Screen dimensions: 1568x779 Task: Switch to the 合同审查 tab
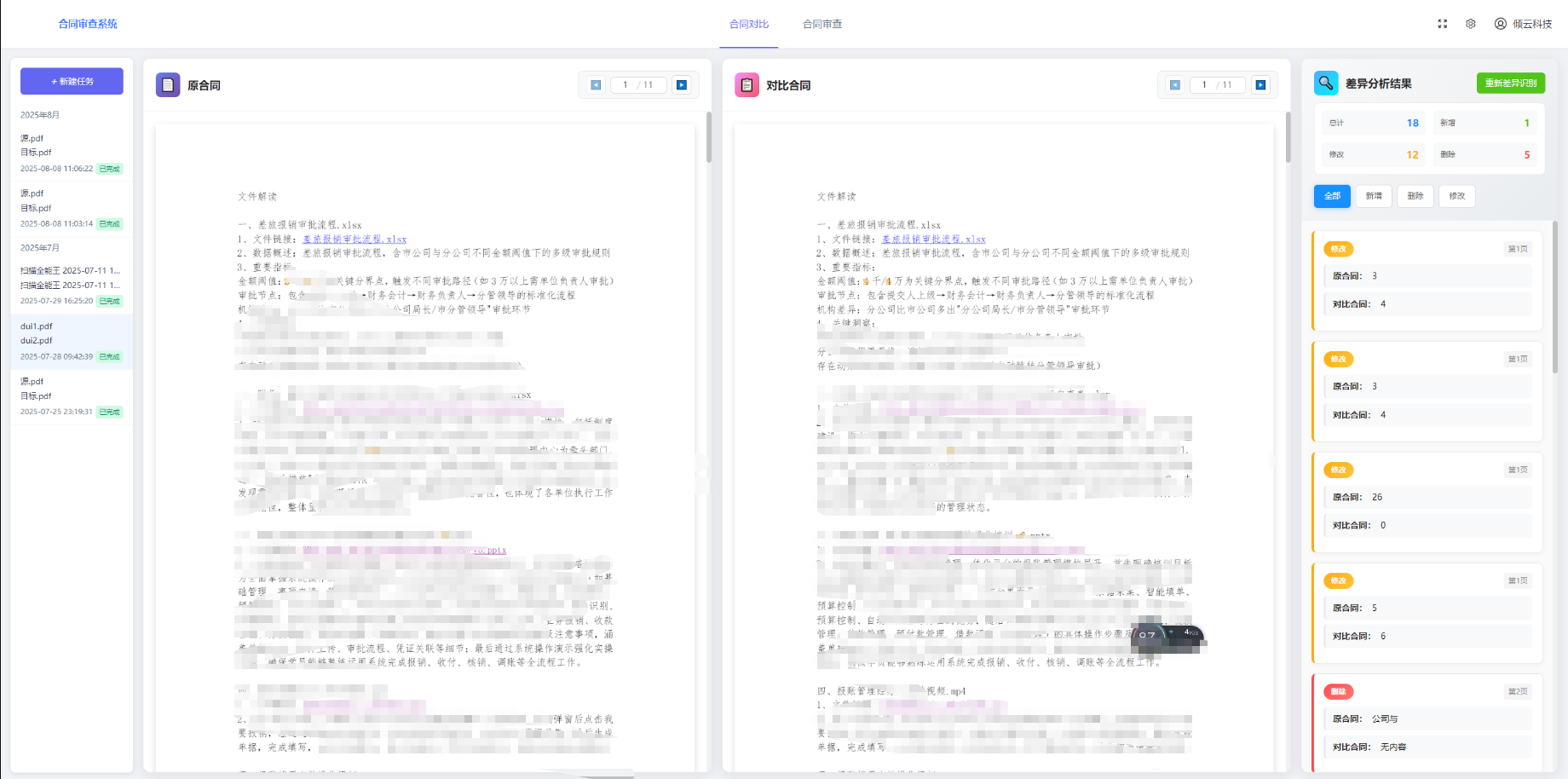(821, 24)
